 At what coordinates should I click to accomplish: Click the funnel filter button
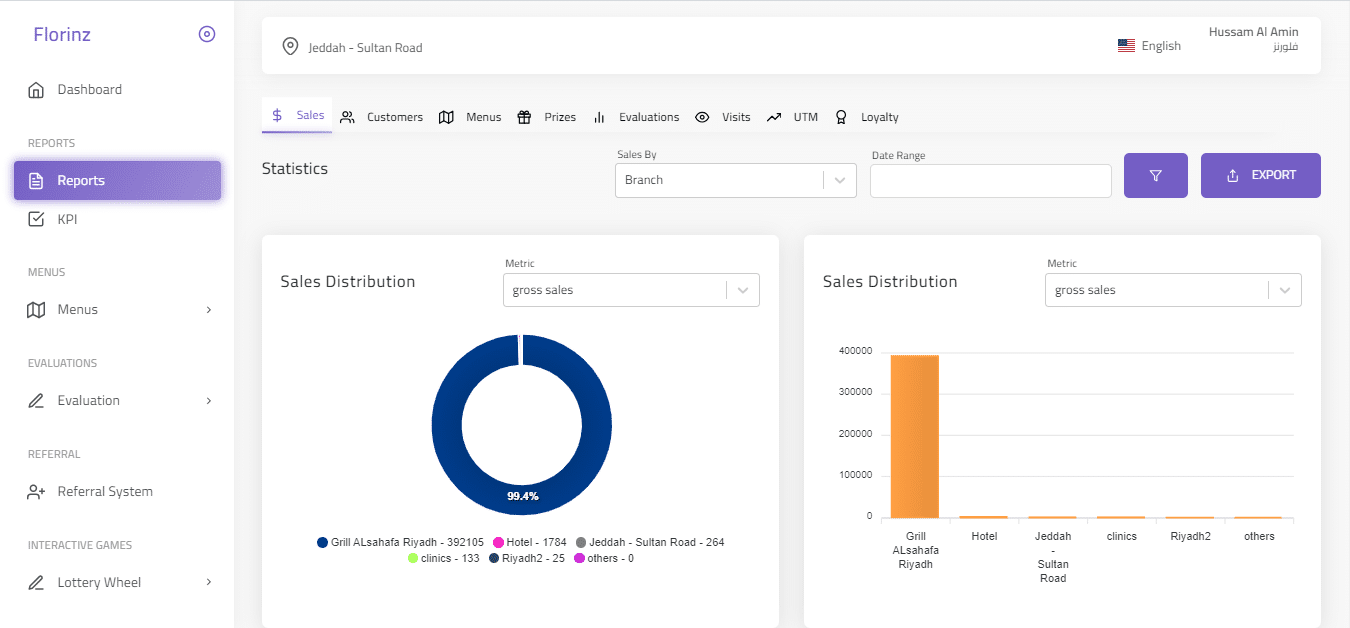pos(1155,175)
